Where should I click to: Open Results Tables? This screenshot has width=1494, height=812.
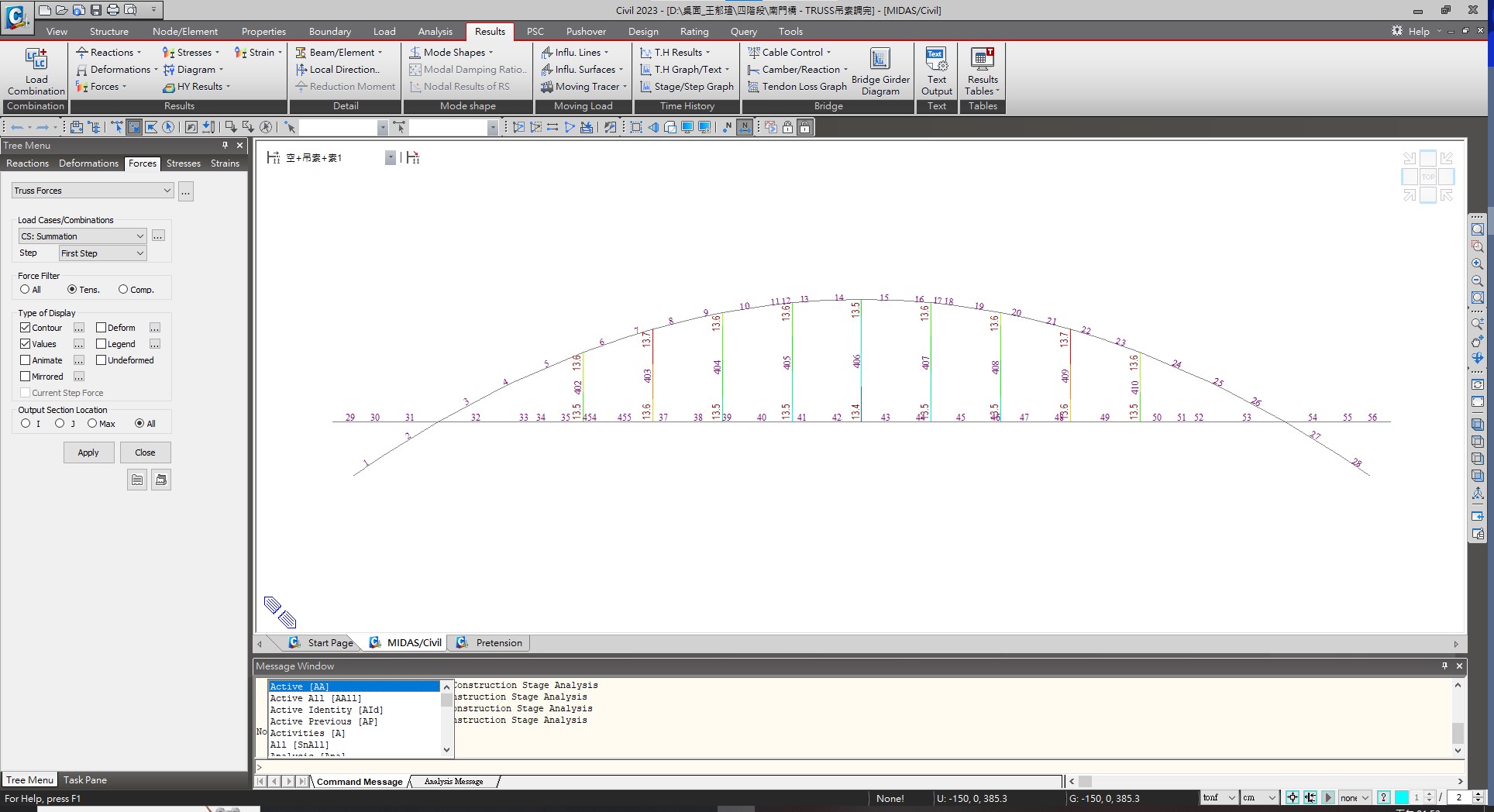(982, 71)
